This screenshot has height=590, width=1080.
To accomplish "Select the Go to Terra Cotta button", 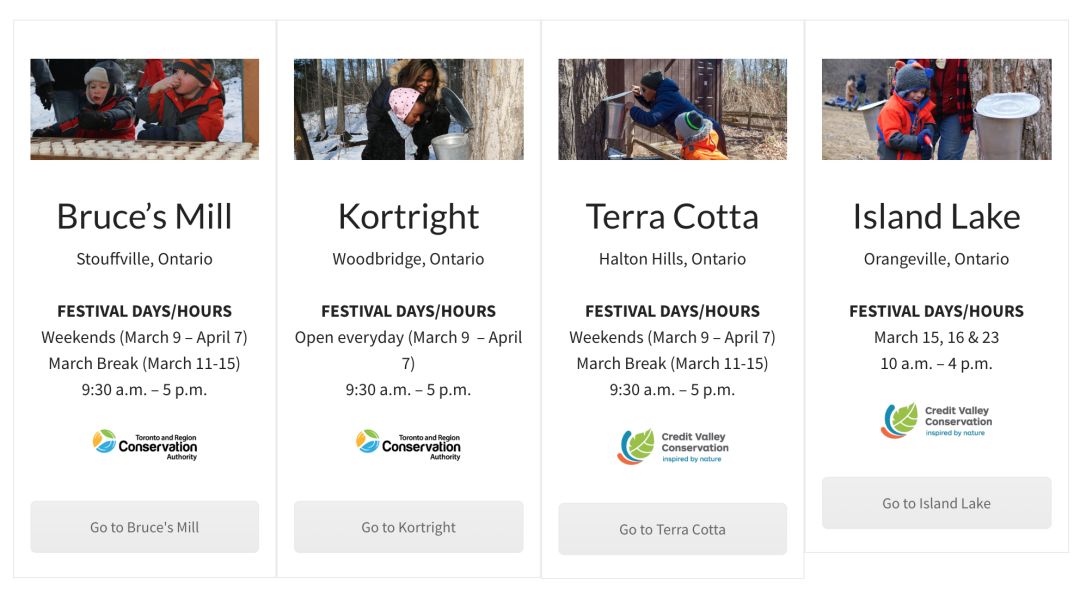I will coord(672,529).
